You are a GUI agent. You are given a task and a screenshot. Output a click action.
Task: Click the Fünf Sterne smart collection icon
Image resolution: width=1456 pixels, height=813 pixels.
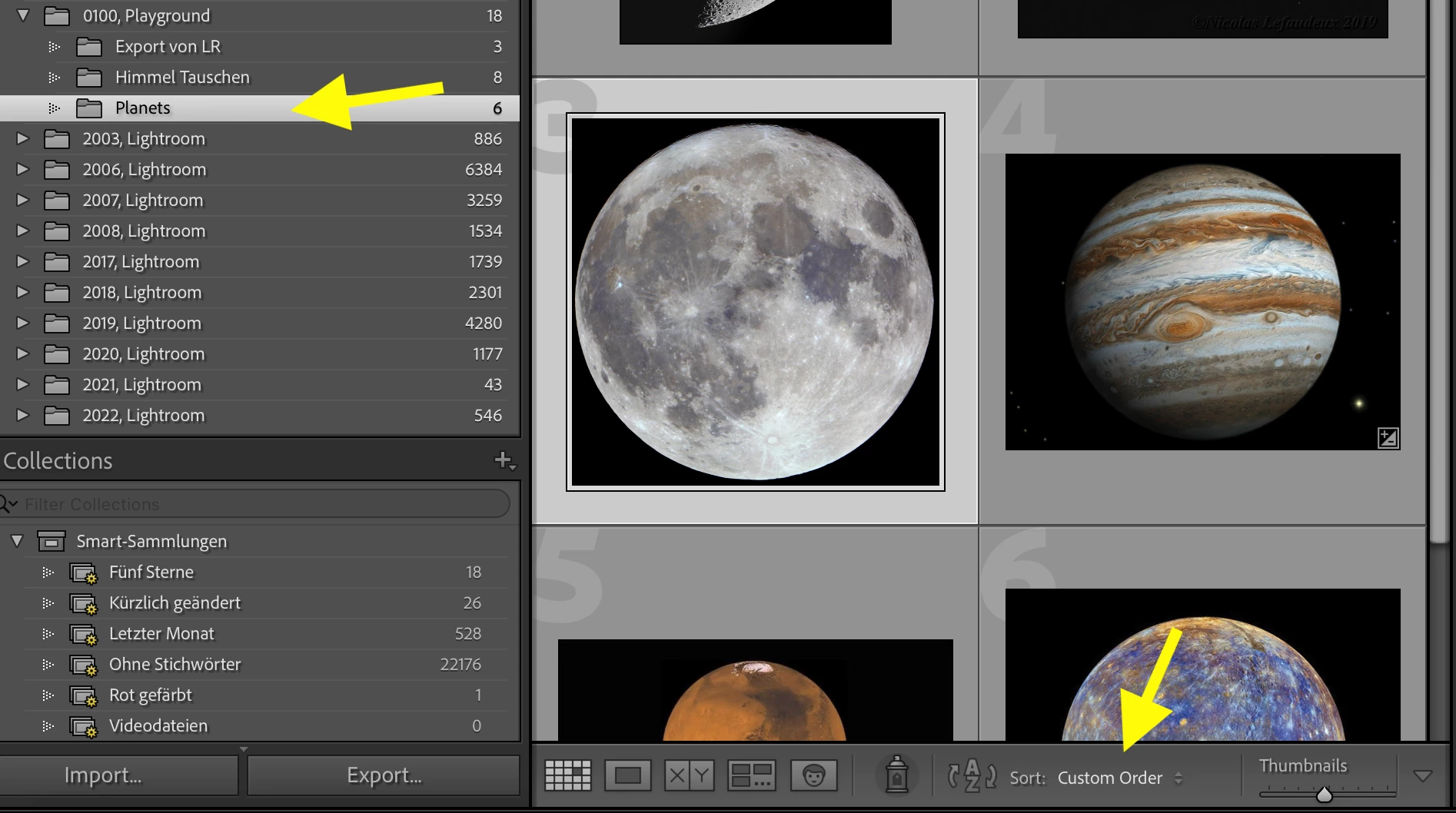click(83, 573)
